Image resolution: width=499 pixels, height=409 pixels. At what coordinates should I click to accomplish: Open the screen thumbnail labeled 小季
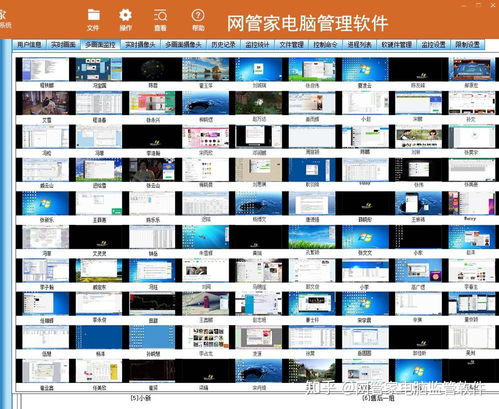click(x=365, y=270)
